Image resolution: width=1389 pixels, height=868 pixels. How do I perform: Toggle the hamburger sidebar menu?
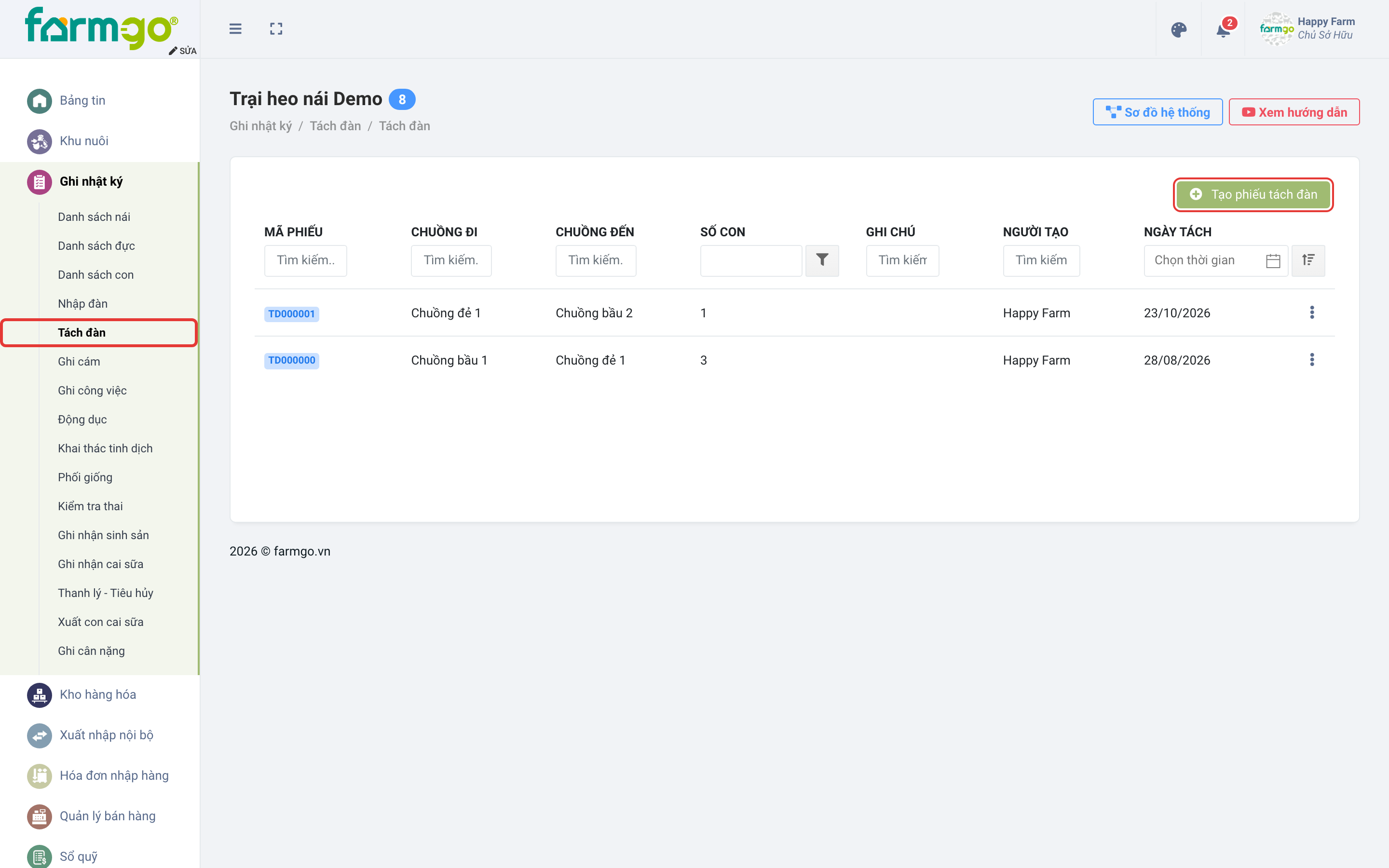(235, 29)
